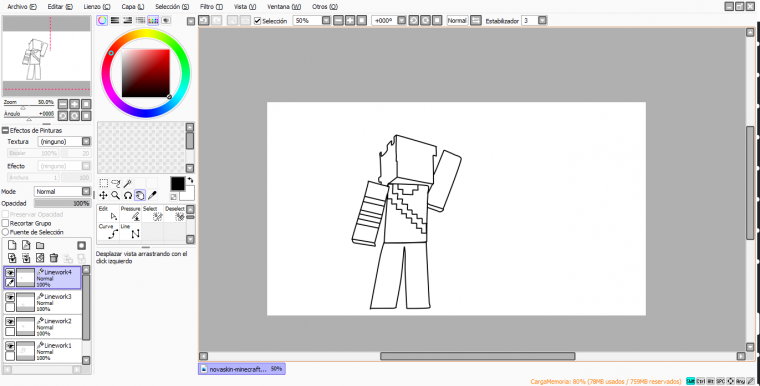Click the transfer down layer icon

click(x=12, y=258)
